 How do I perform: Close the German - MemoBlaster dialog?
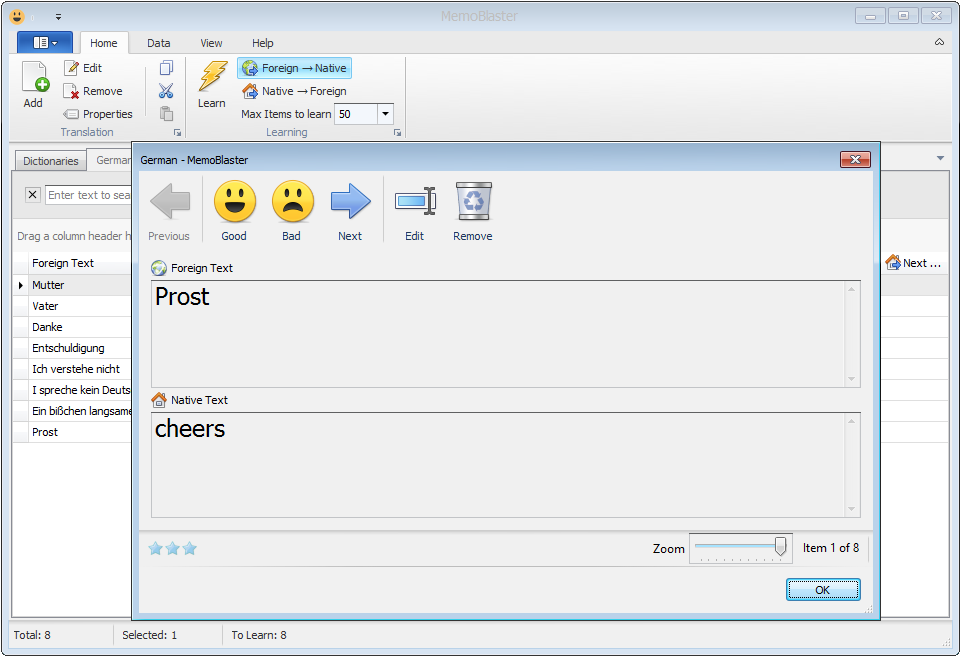[x=855, y=159]
